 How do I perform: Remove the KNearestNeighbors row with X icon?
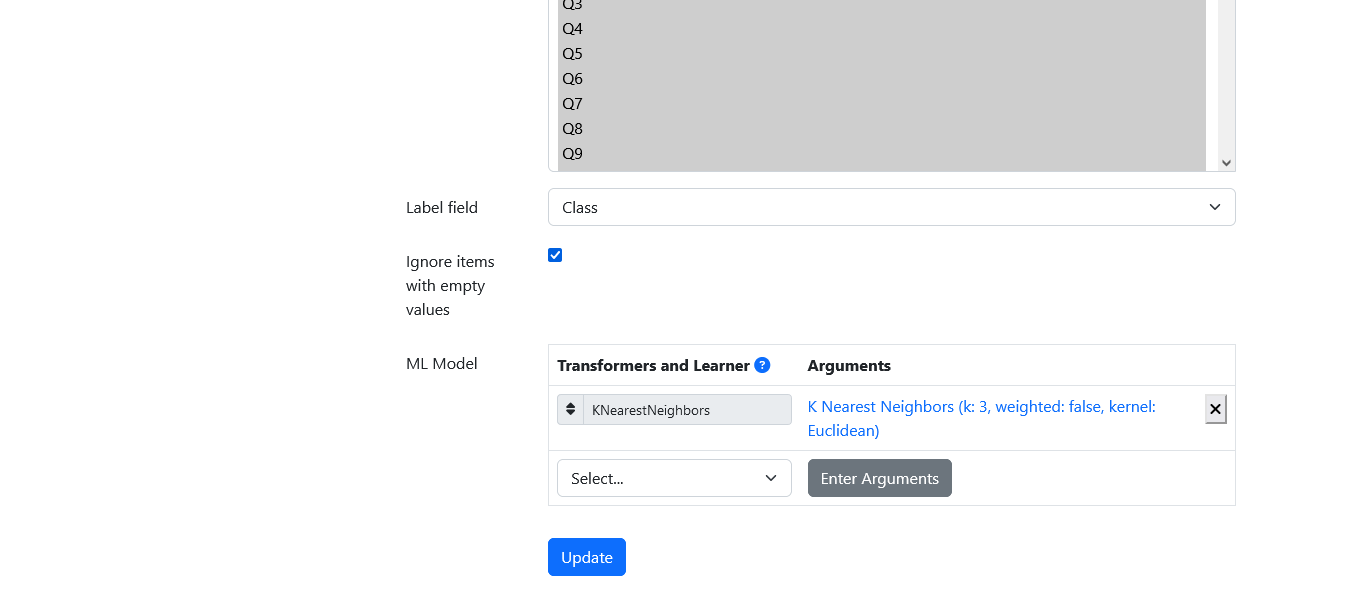click(1216, 409)
